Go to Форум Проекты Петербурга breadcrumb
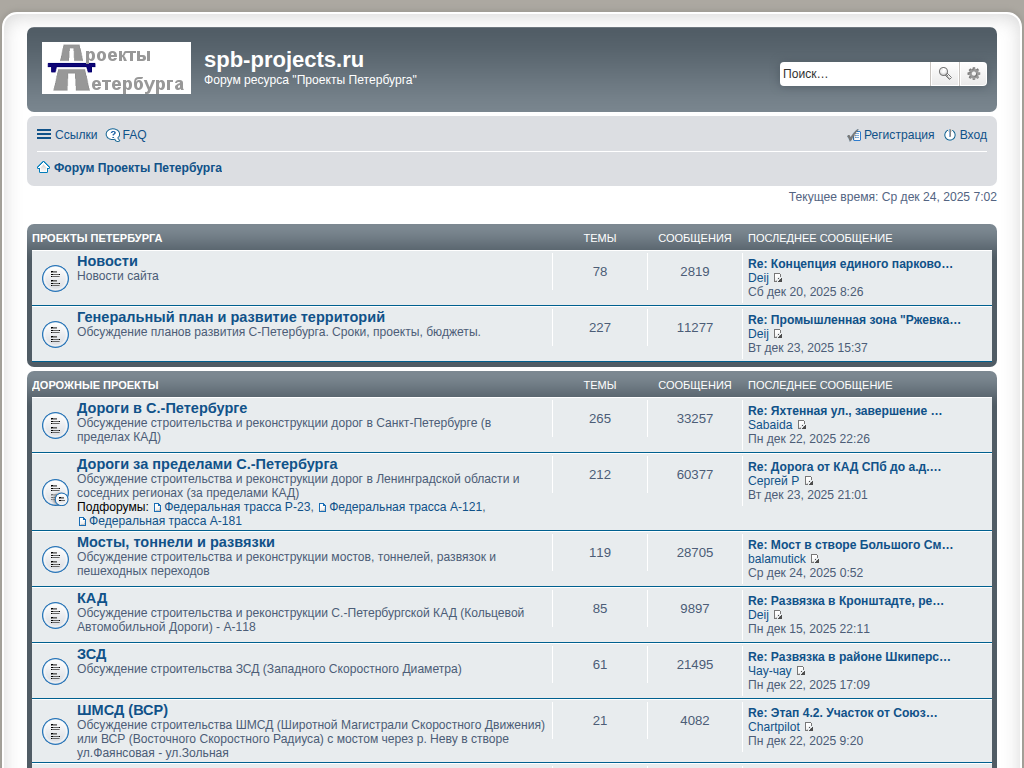This screenshot has height=768, width=1024. [137, 168]
